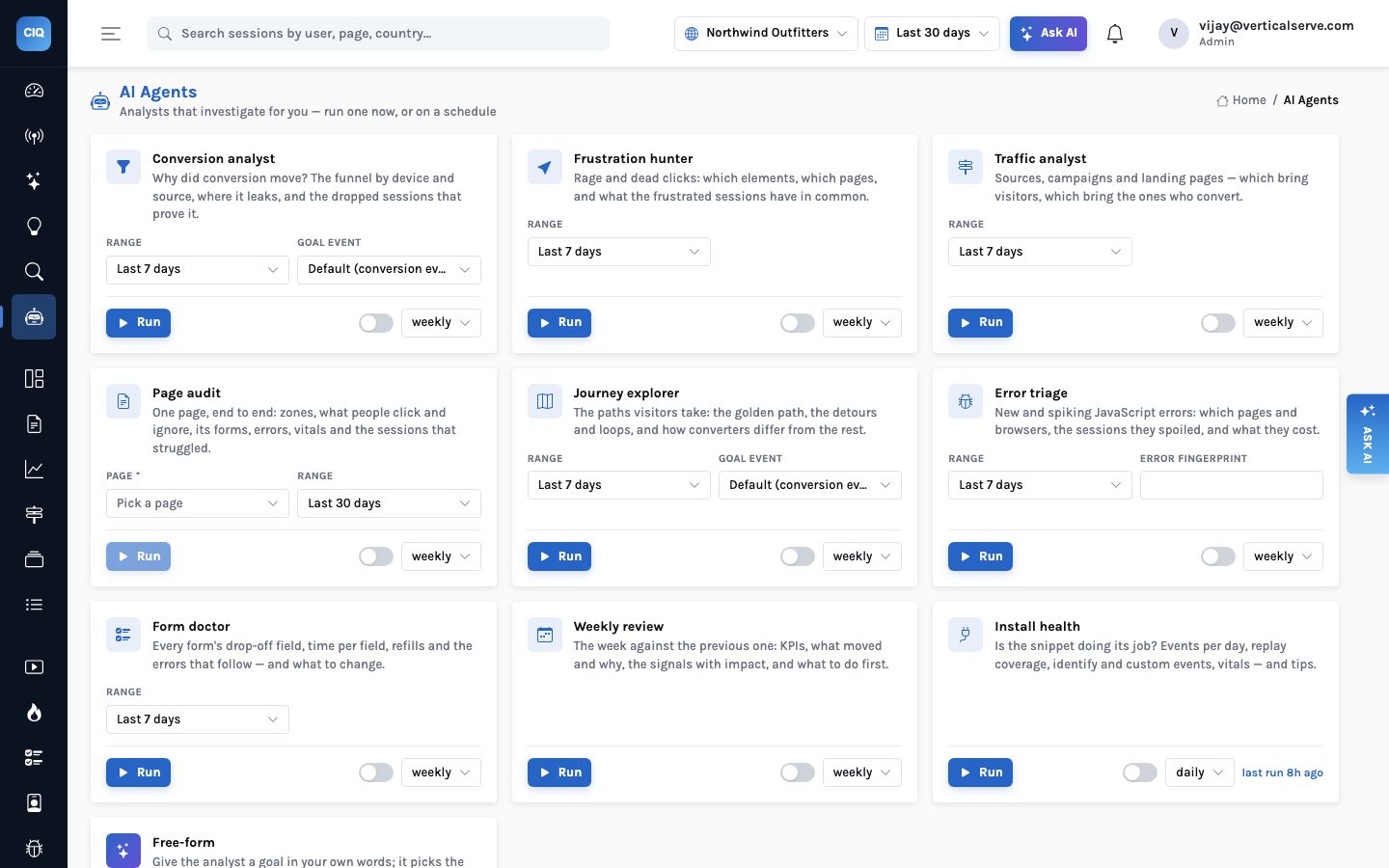
Task: Open the sparkle AI icon in sidebar
Action: point(34,181)
